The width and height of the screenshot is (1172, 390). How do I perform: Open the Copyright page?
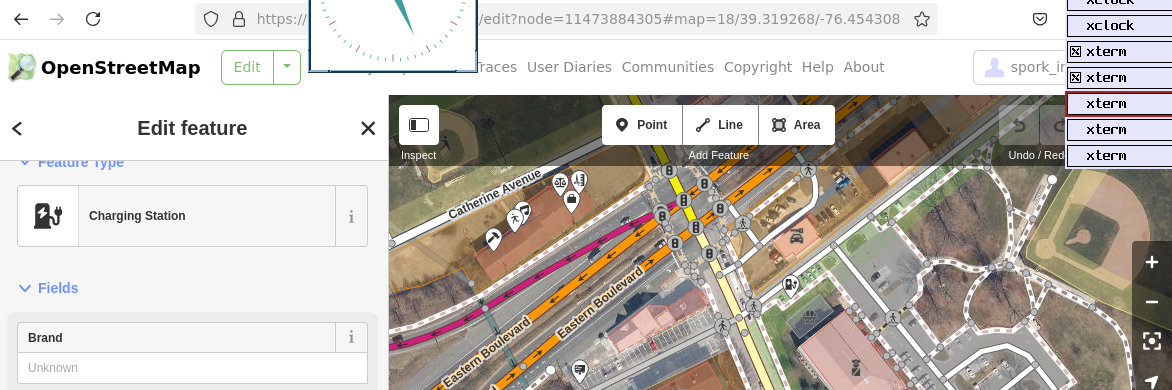(x=758, y=67)
